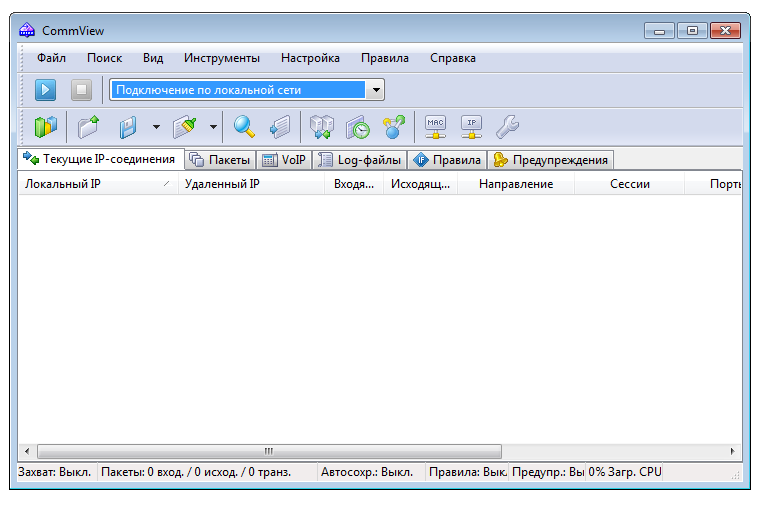Click the CommView app icon in title bar
The width and height of the screenshot is (776, 508).
[x=27, y=31]
